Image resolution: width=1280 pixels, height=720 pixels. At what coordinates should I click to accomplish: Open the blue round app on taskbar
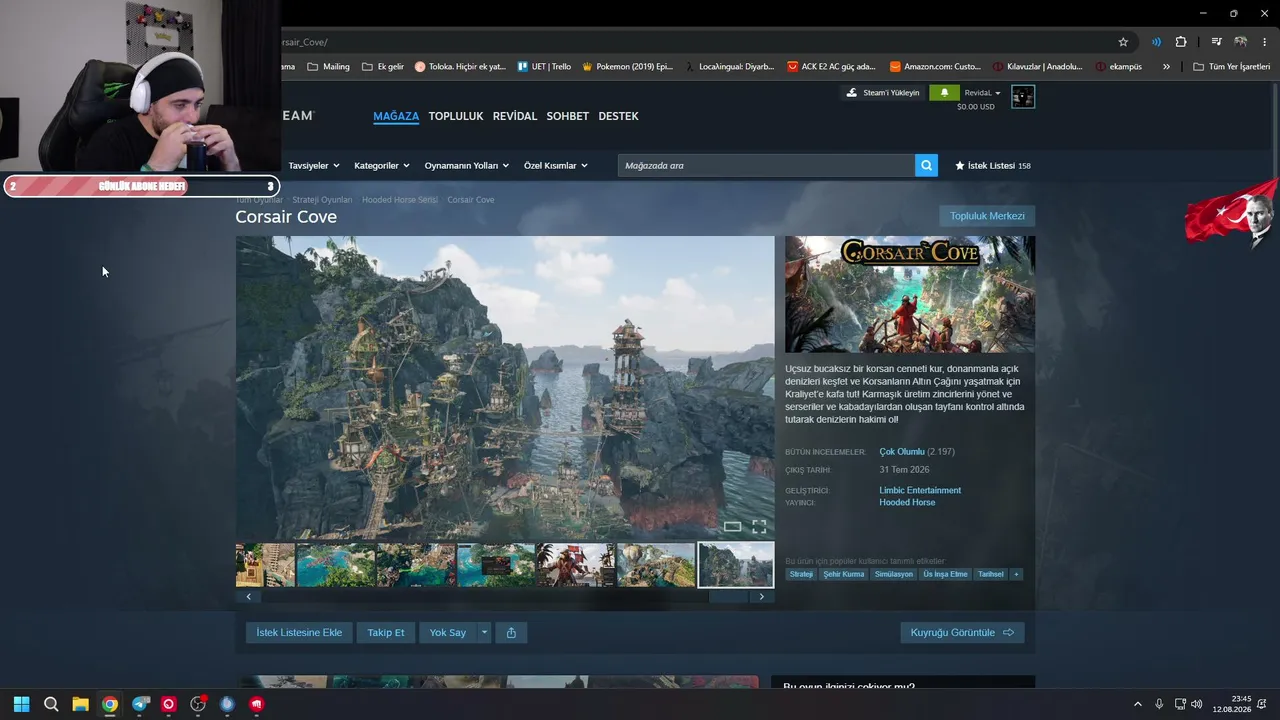[x=227, y=704]
